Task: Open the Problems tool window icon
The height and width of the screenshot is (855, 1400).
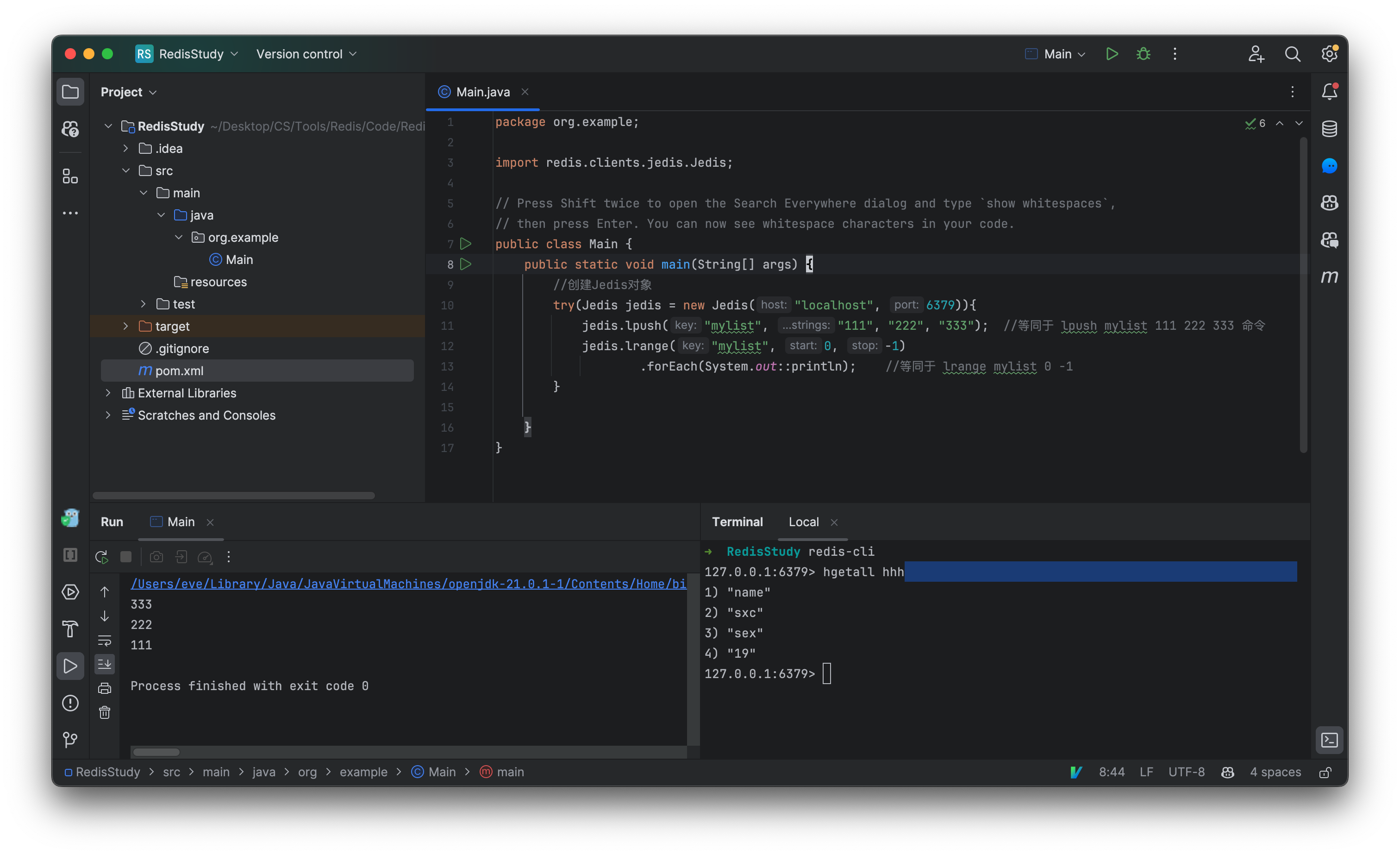Action: 70,703
